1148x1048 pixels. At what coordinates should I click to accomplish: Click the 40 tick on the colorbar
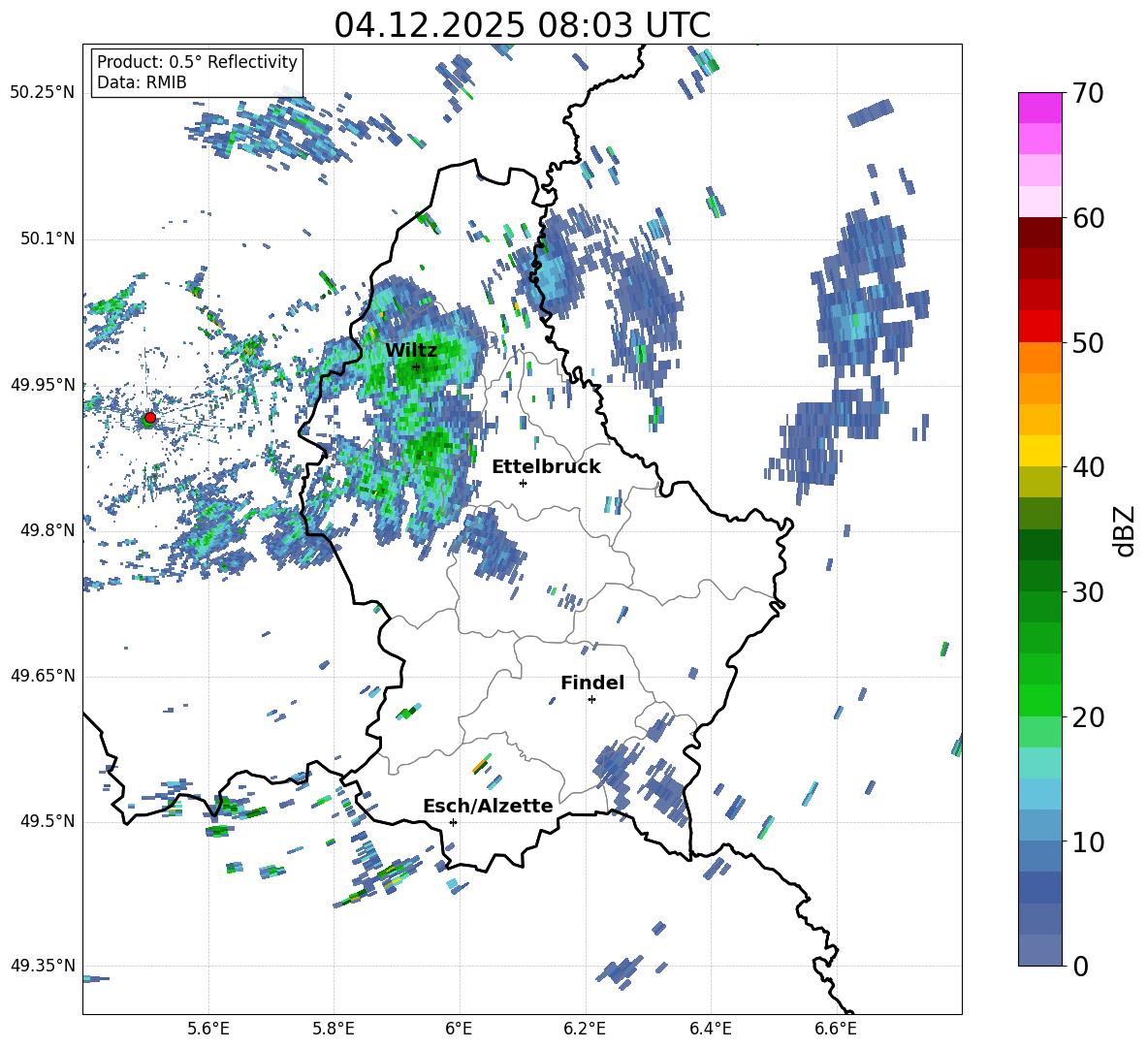point(1088,467)
